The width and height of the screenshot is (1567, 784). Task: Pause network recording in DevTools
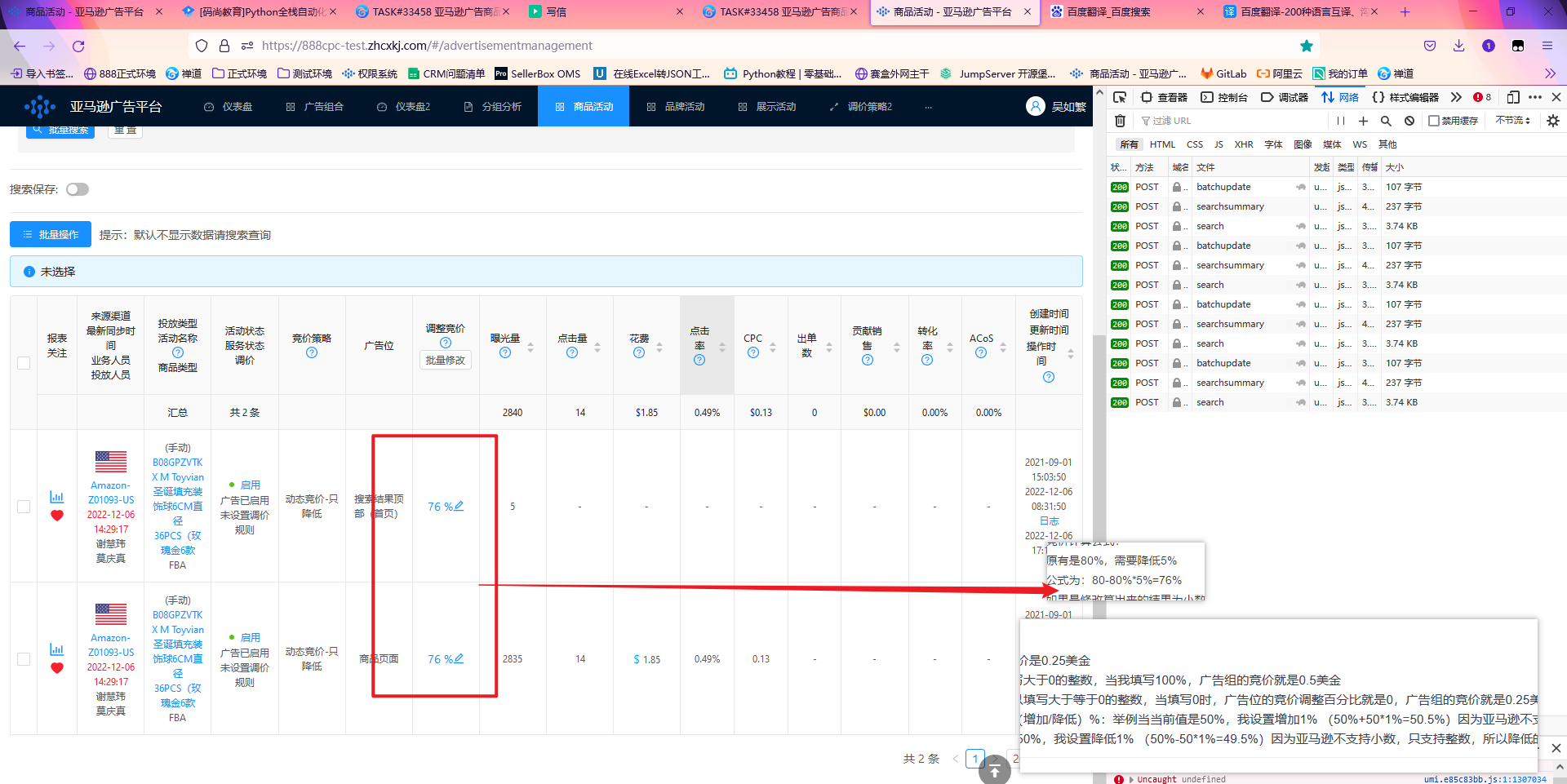pos(1340,121)
